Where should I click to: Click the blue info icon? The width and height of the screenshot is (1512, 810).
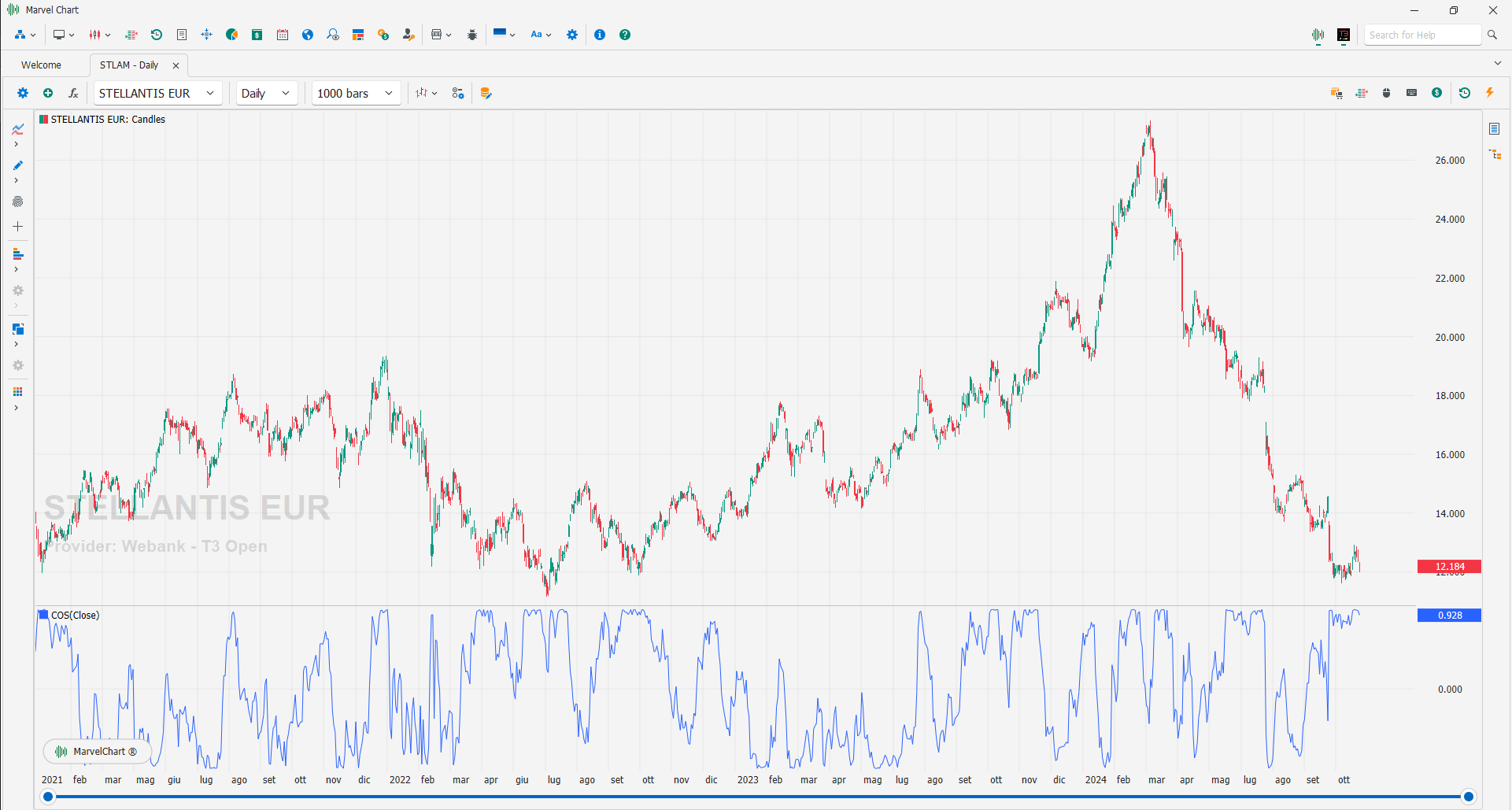[600, 35]
